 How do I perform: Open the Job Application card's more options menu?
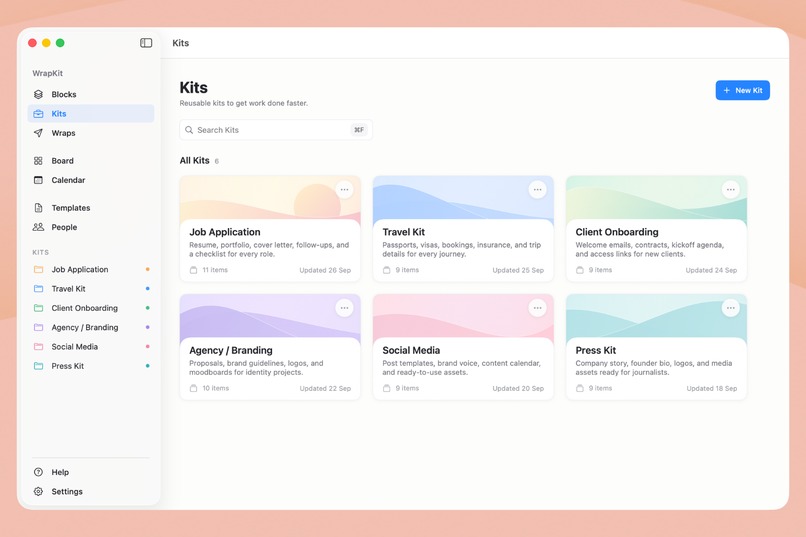click(x=344, y=190)
